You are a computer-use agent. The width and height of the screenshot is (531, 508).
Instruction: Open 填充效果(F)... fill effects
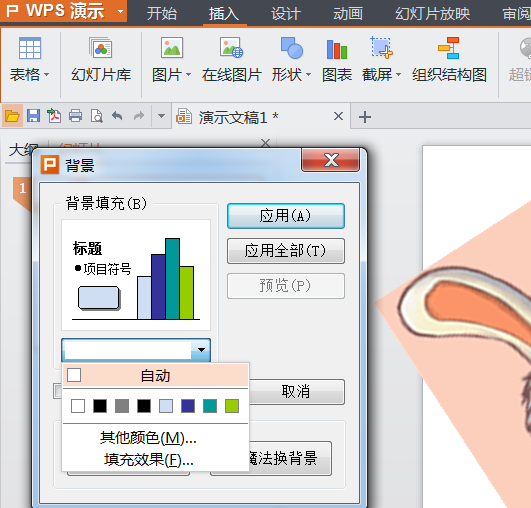(x=149, y=460)
